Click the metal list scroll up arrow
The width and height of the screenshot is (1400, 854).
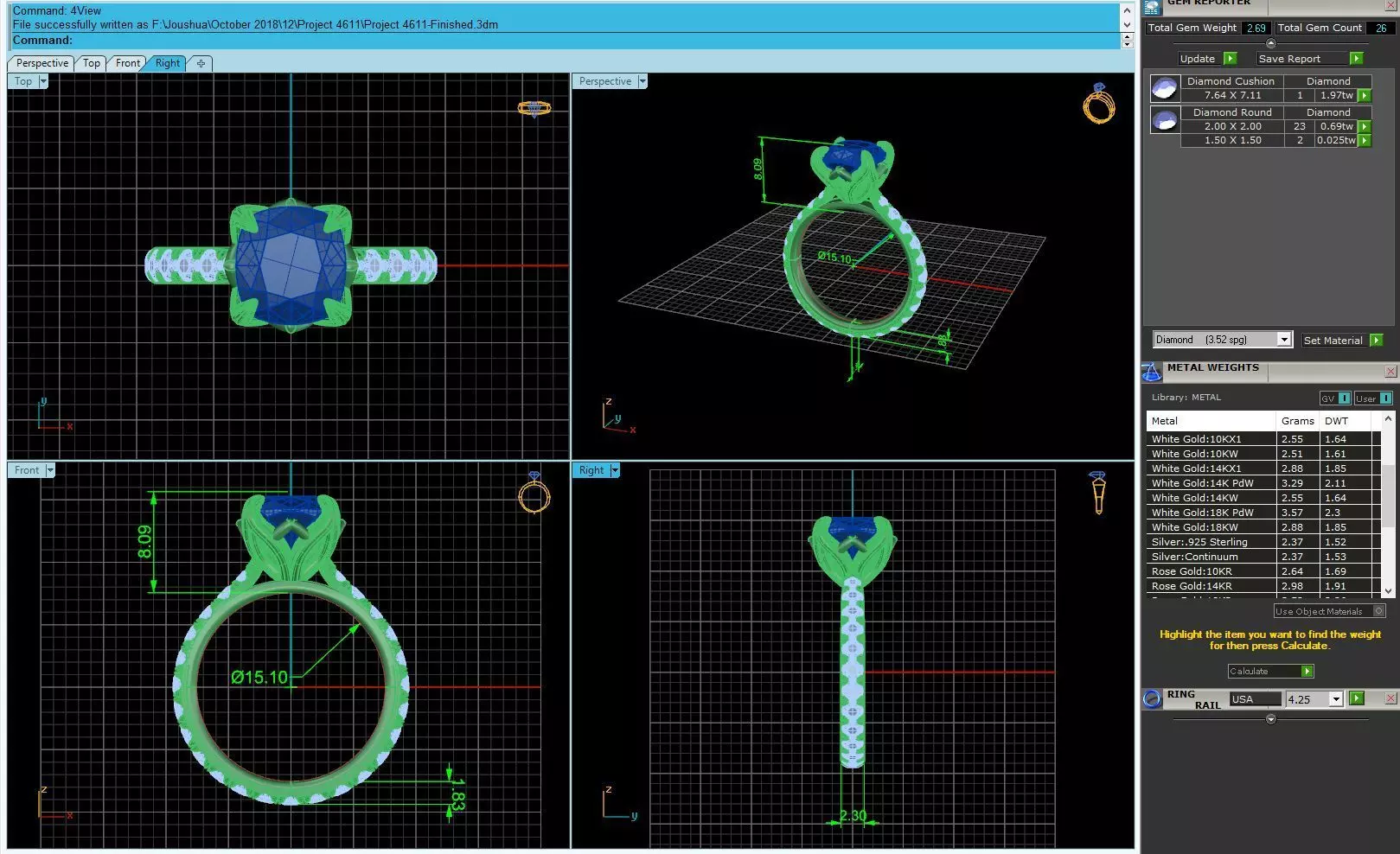(x=1388, y=419)
